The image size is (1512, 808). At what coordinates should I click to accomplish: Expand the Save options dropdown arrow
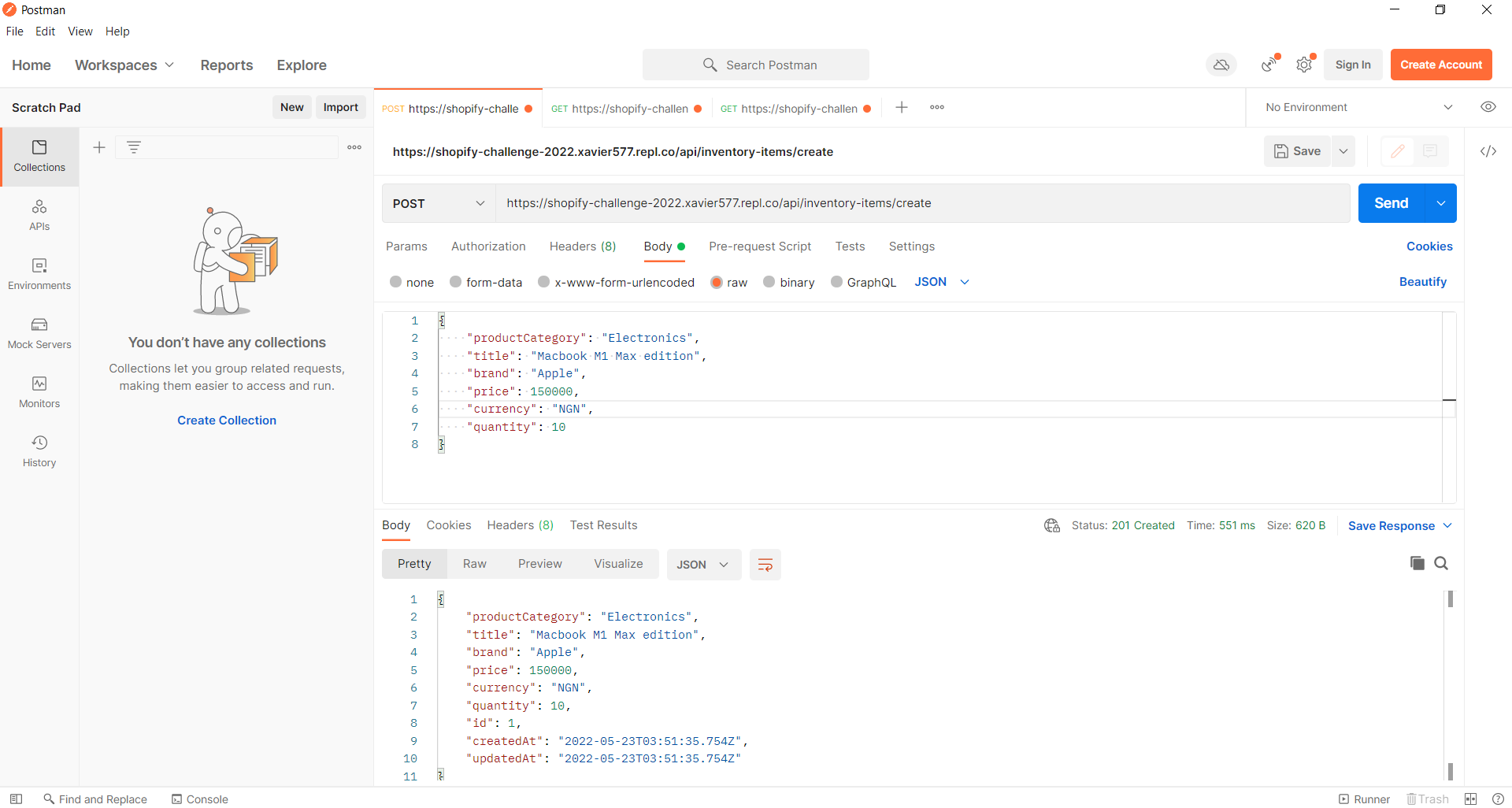(1343, 151)
